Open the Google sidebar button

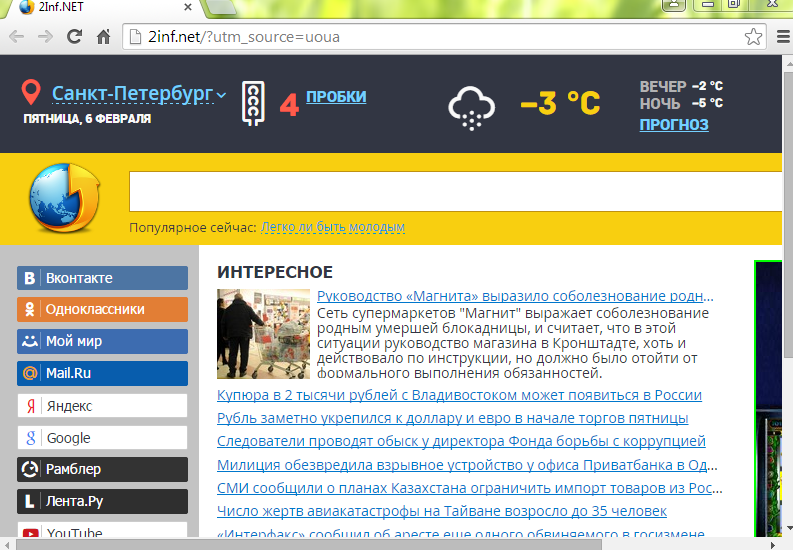(x=102, y=437)
